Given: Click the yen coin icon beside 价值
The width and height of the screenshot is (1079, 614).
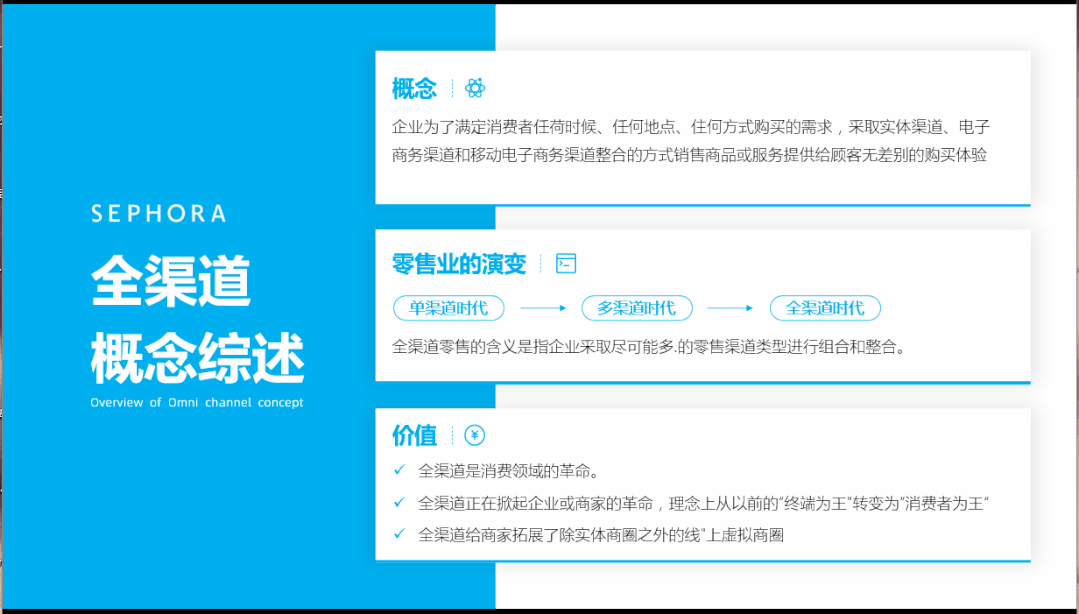Looking at the screenshot, I should (475, 435).
